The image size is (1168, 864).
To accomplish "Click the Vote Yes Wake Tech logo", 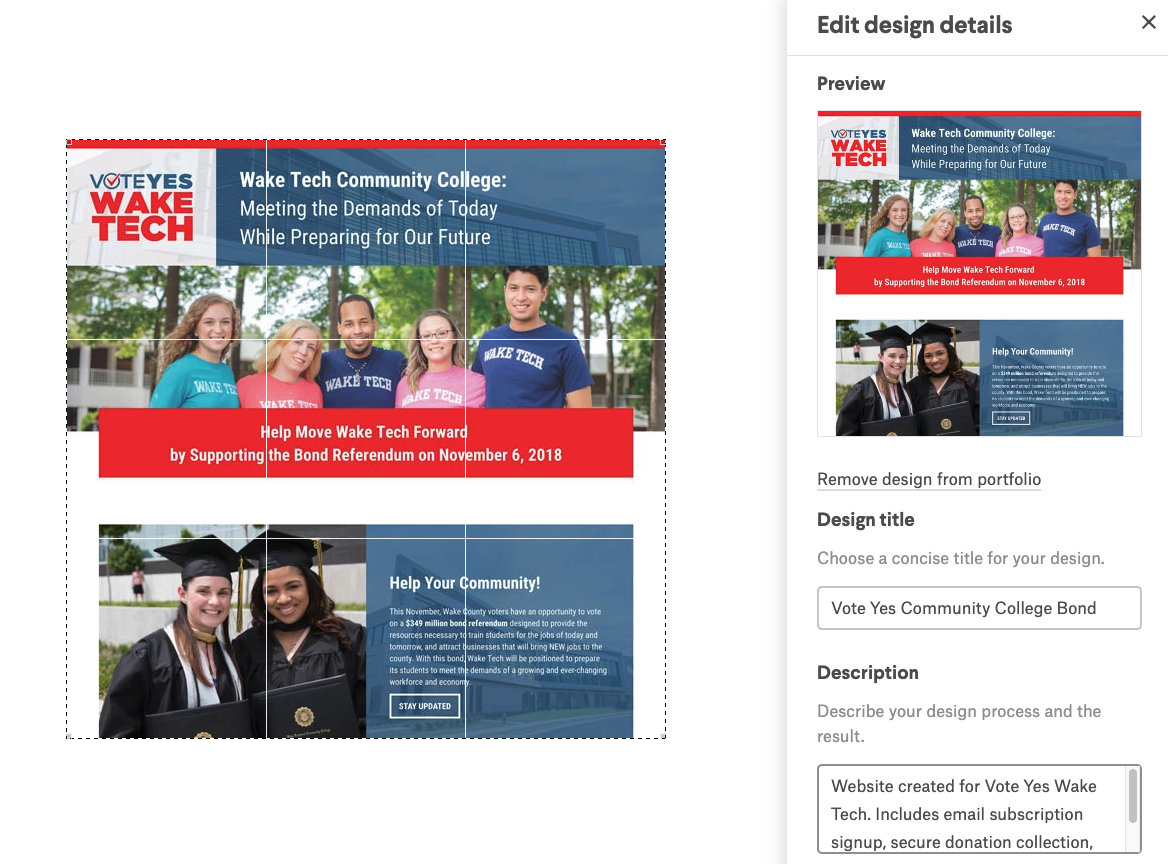I will pyautogui.click(x=142, y=207).
